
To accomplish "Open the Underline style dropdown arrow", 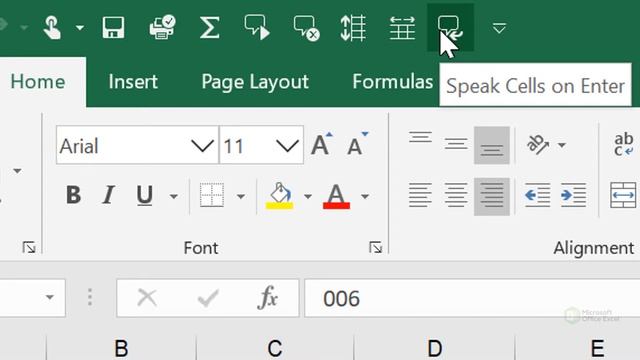I will click(173, 197).
